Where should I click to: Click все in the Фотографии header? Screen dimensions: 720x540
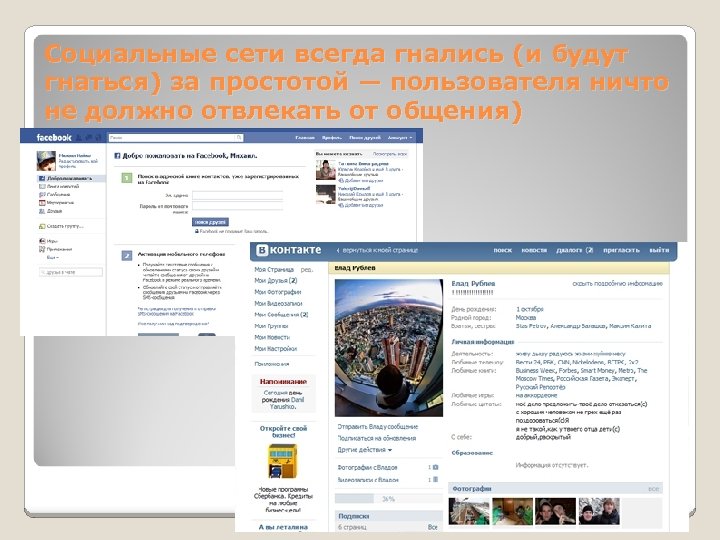[x=653, y=489]
